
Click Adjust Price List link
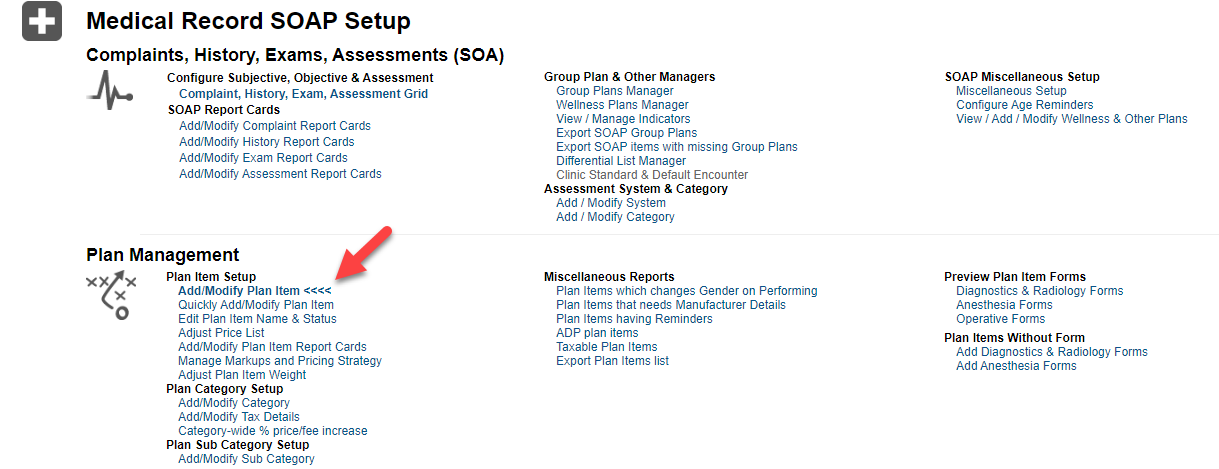click(x=221, y=333)
